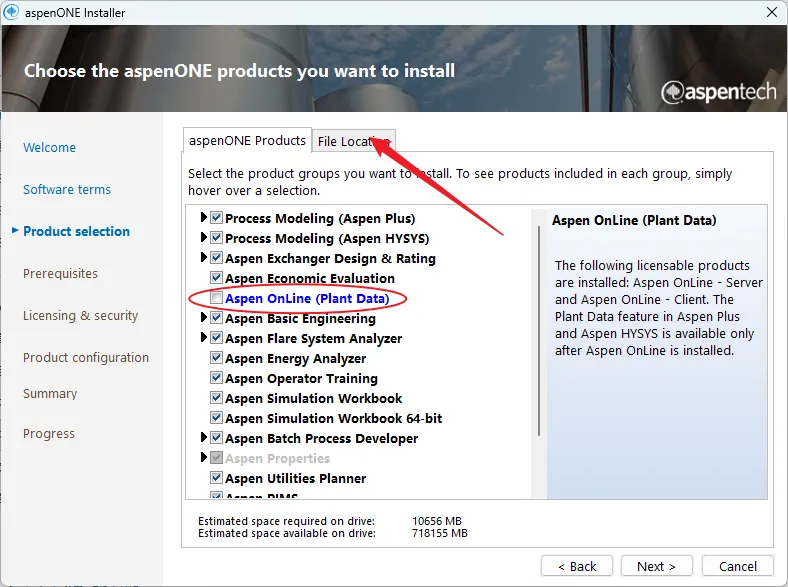Uncheck Aspen Exchanger Design & Rating checkbox
The height and width of the screenshot is (587, 788).
pyautogui.click(x=217, y=258)
